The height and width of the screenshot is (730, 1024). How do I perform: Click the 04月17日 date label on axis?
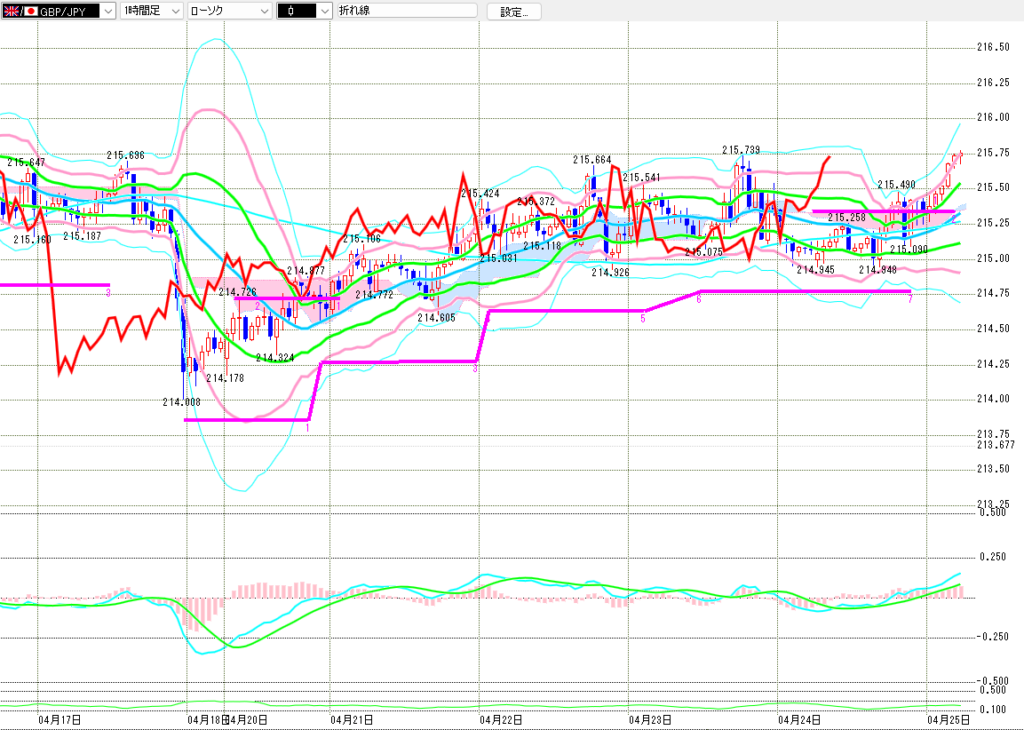click(x=55, y=719)
